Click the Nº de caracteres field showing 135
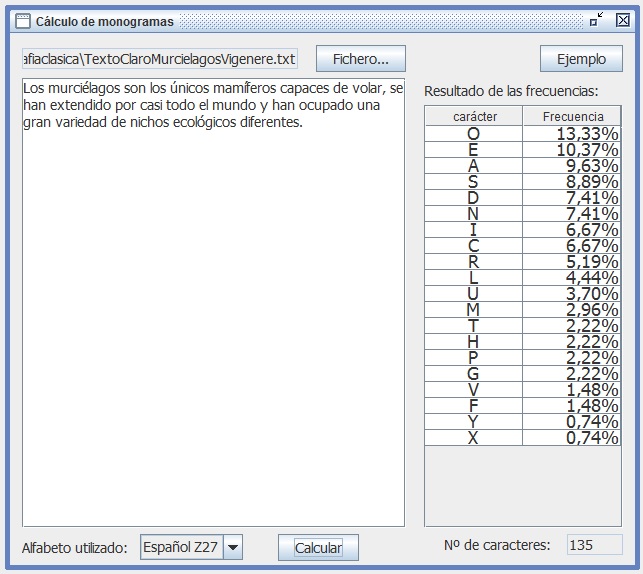 click(x=594, y=545)
